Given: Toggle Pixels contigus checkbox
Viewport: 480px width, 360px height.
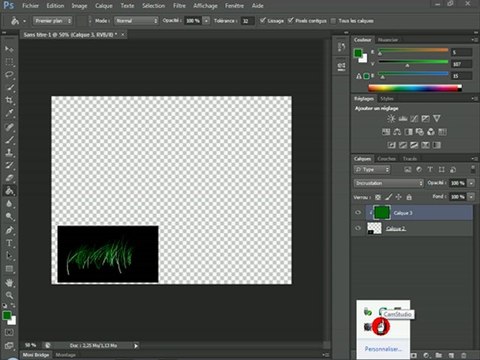Looking at the screenshot, I should [x=291, y=21].
